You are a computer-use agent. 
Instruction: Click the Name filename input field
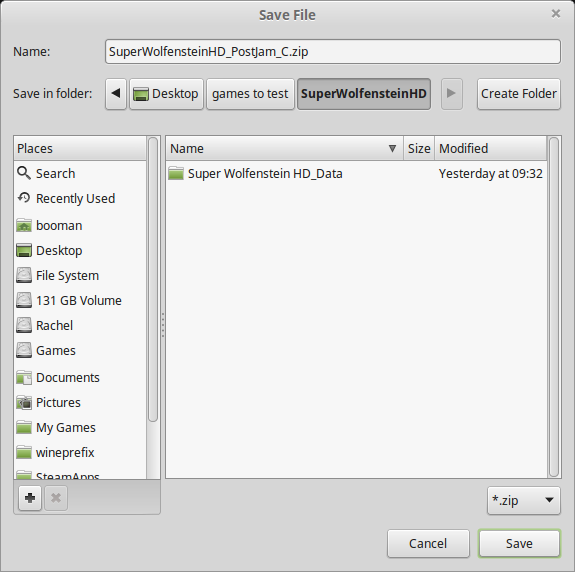(333, 52)
